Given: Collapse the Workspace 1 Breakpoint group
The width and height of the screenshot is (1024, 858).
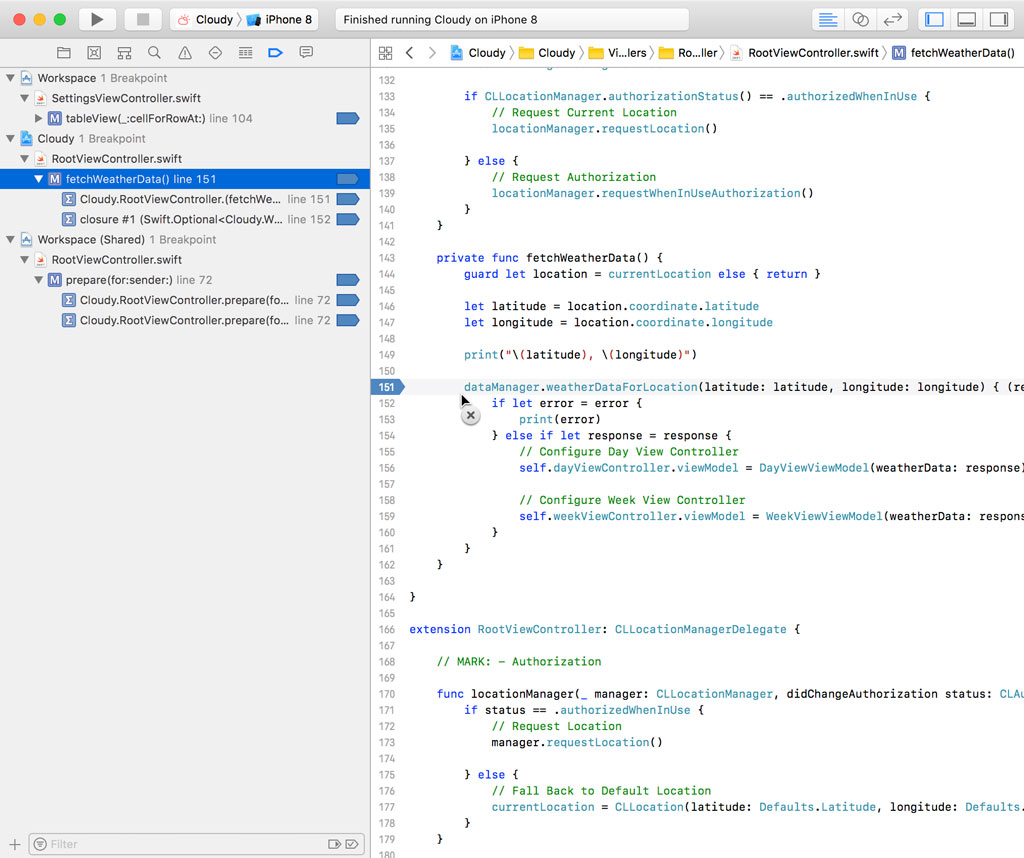Looking at the screenshot, I should (10, 77).
